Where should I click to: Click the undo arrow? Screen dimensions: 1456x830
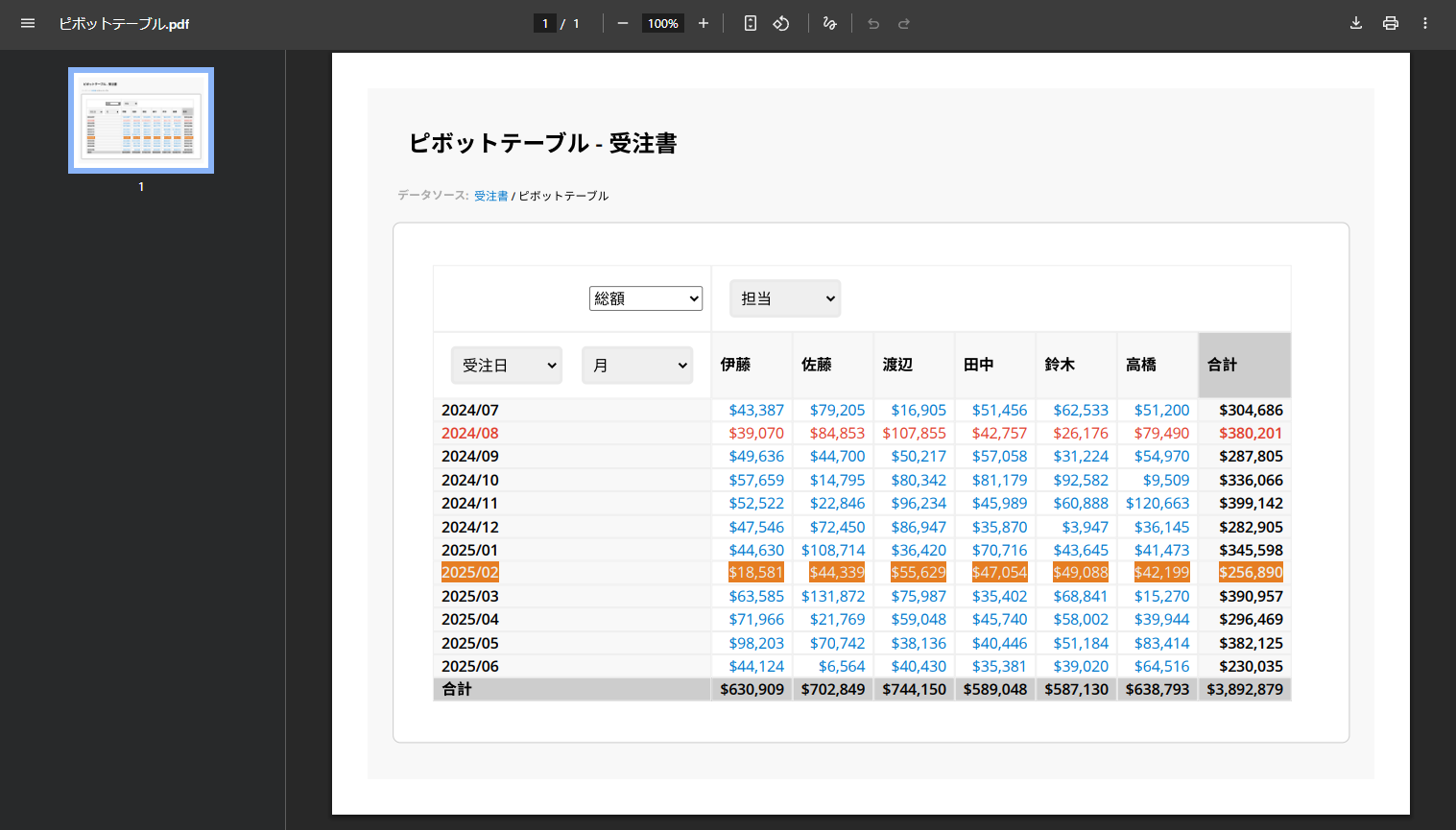click(x=873, y=23)
